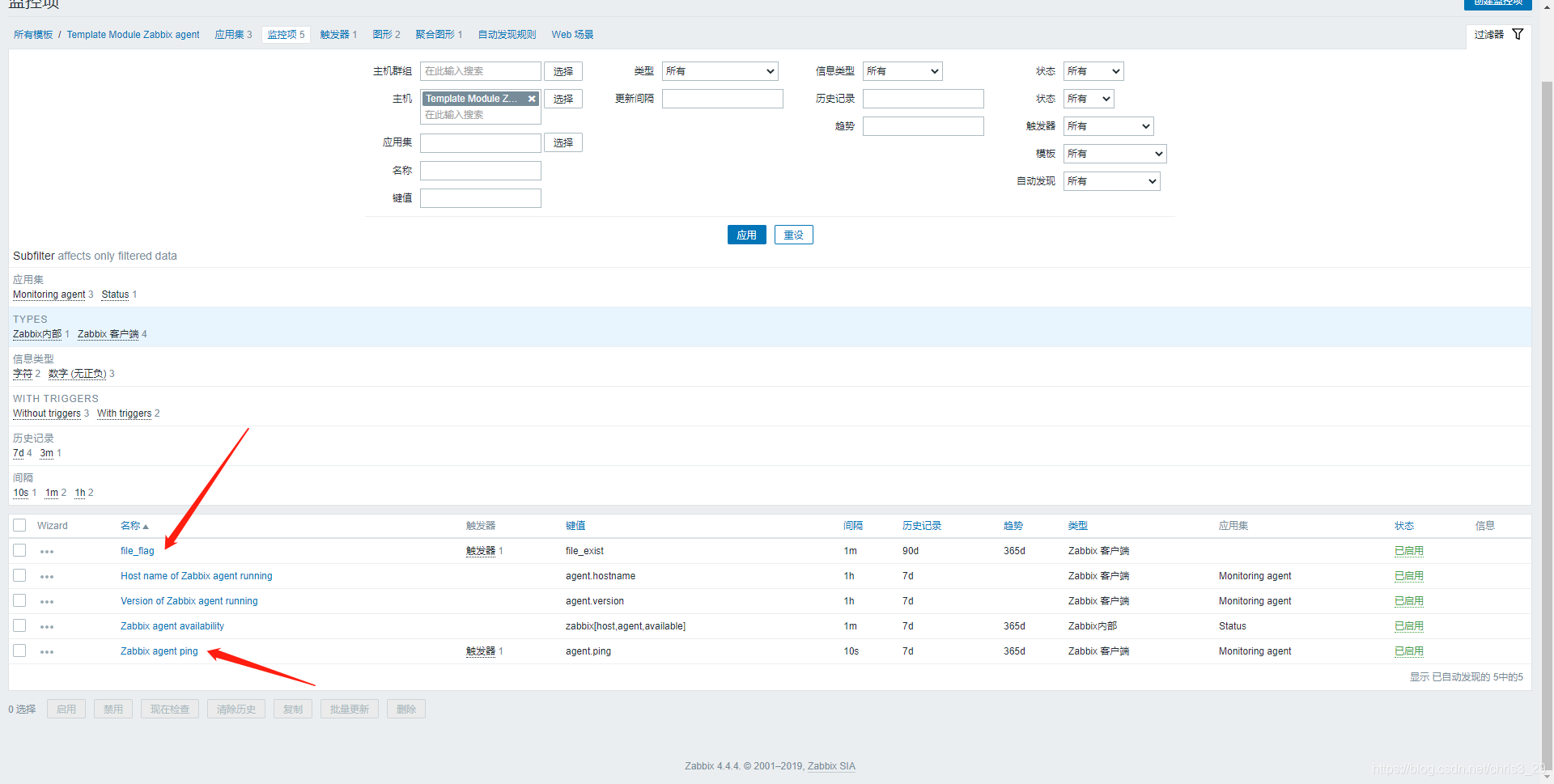Click 选择 button for 应用集
Image resolution: width=1554 pixels, height=784 pixels.
563,142
